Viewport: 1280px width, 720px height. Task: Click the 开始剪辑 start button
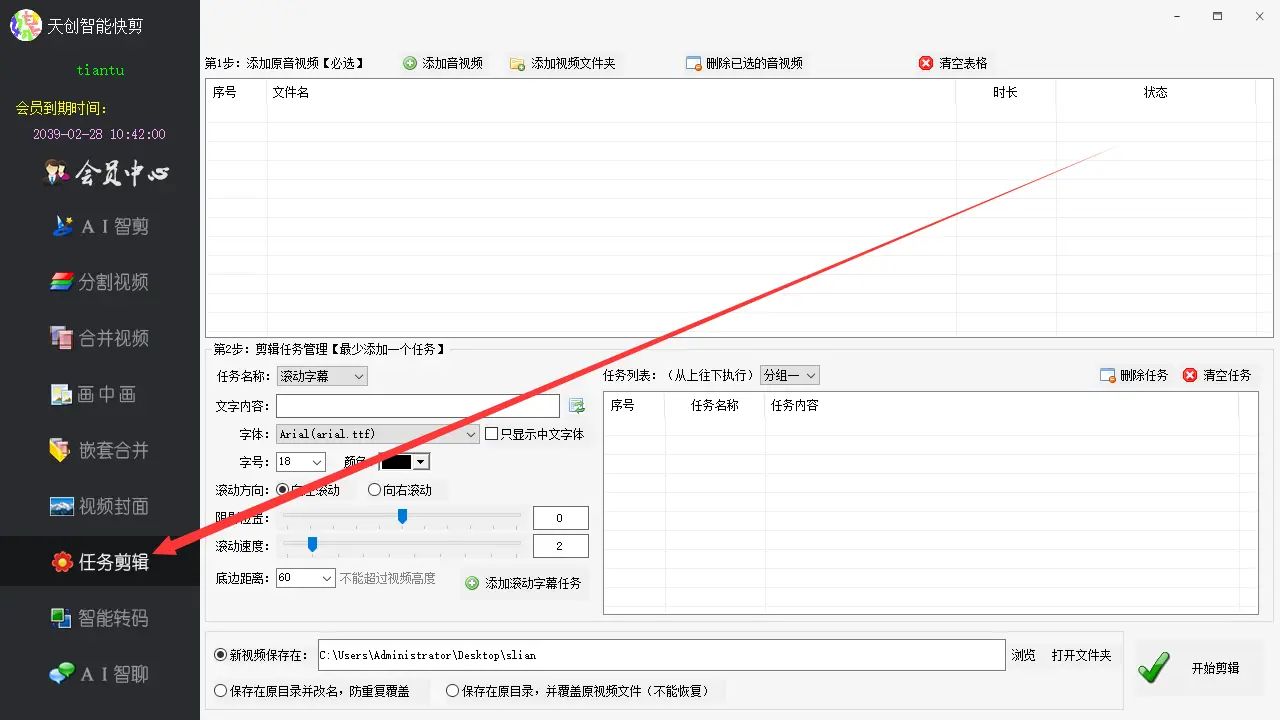[1199, 667]
